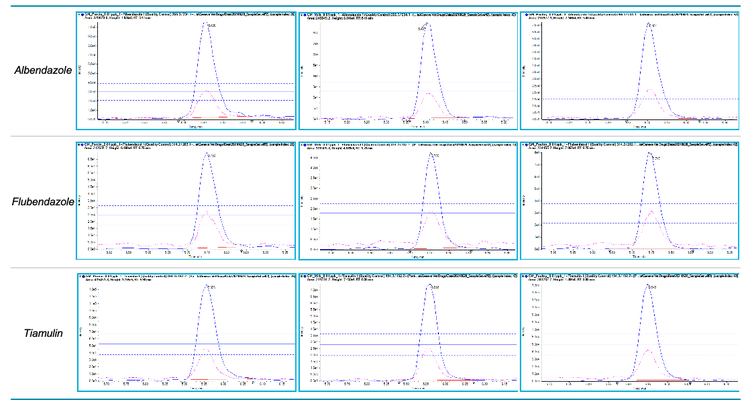Viewport: 750px width, 404px height.
Task: Click peak apex in left Tiamulin chromatogram
Action: click(208, 289)
